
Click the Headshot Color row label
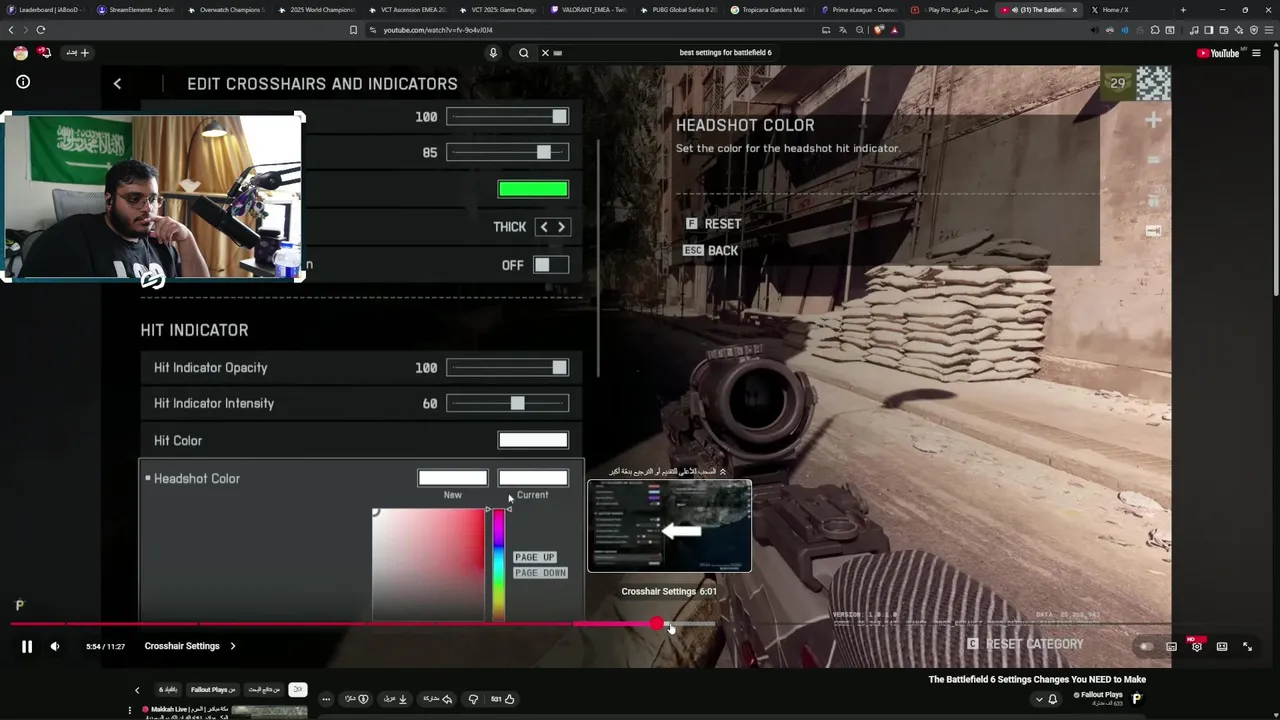coord(197,479)
